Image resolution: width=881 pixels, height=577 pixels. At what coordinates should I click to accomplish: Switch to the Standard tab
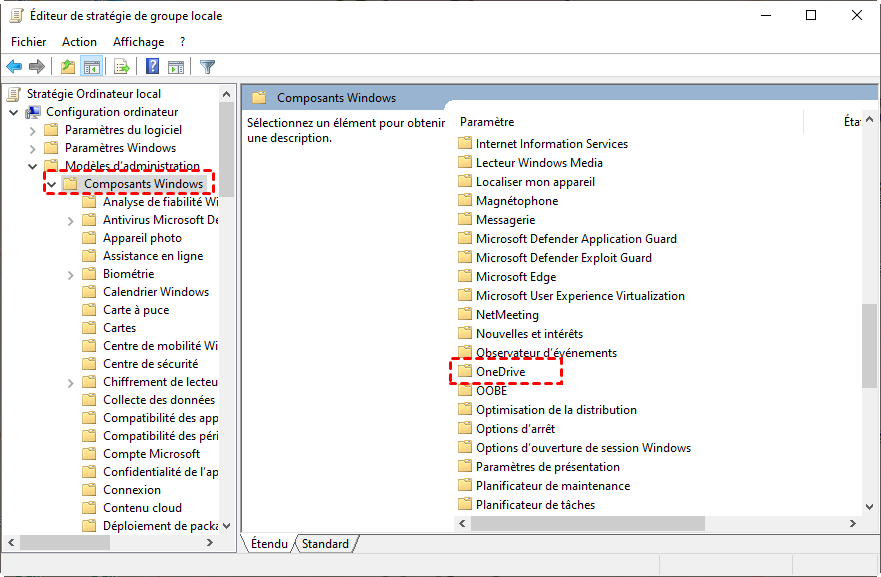click(x=326, y=544)
